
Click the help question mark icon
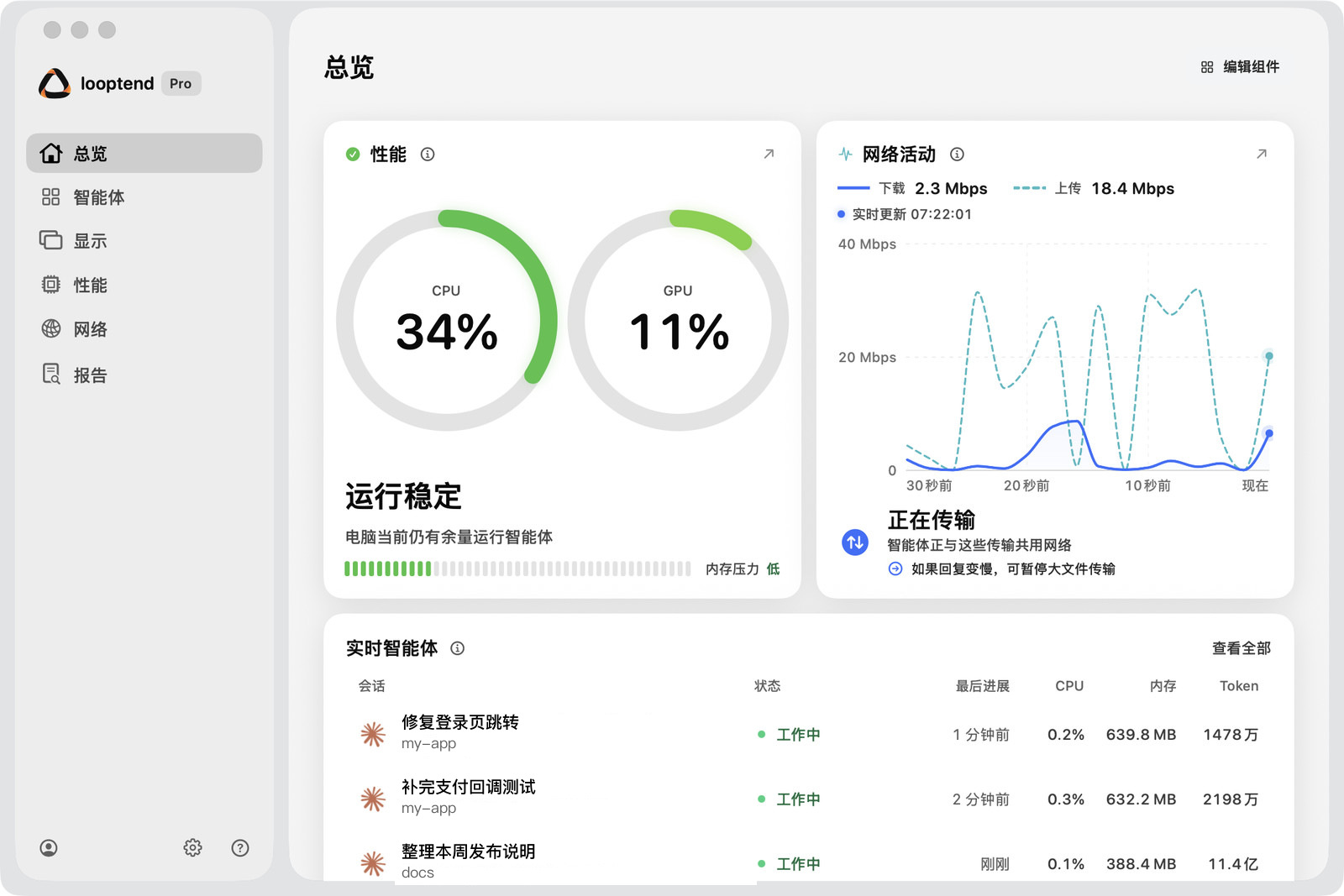tap(240, 848)
